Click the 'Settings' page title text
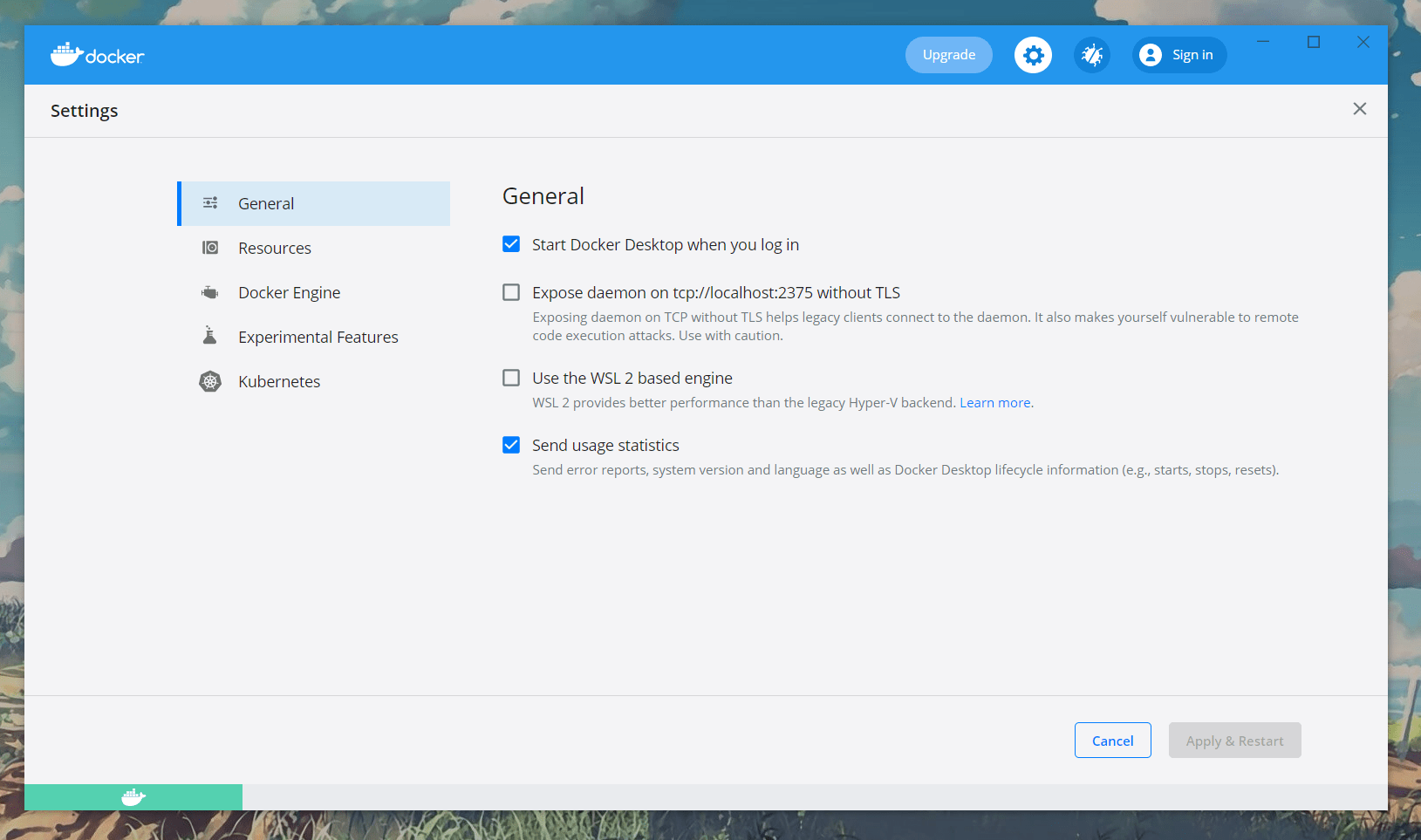1421x840 pixels. 85,111
